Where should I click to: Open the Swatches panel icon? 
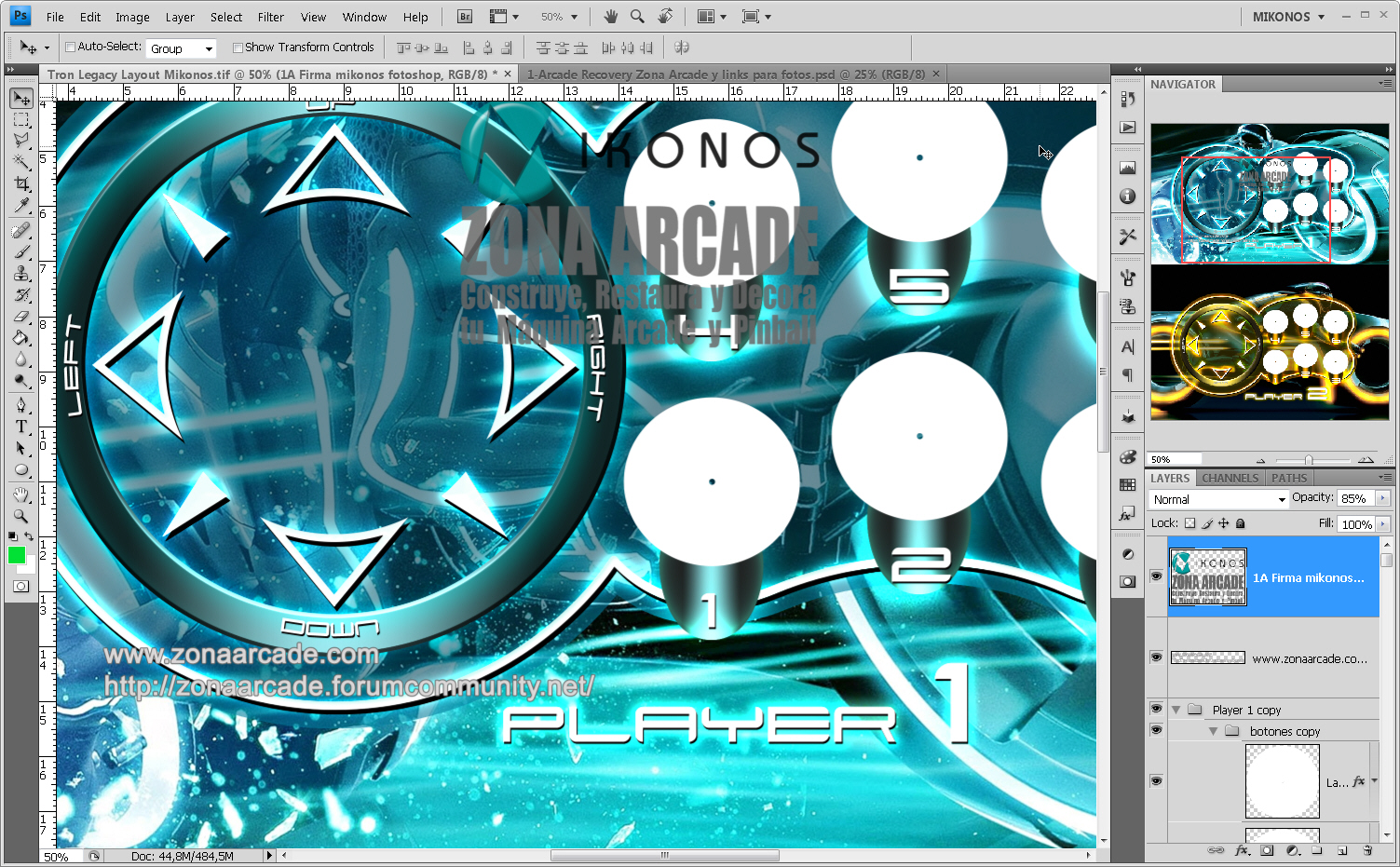[x=1127, y=485]
